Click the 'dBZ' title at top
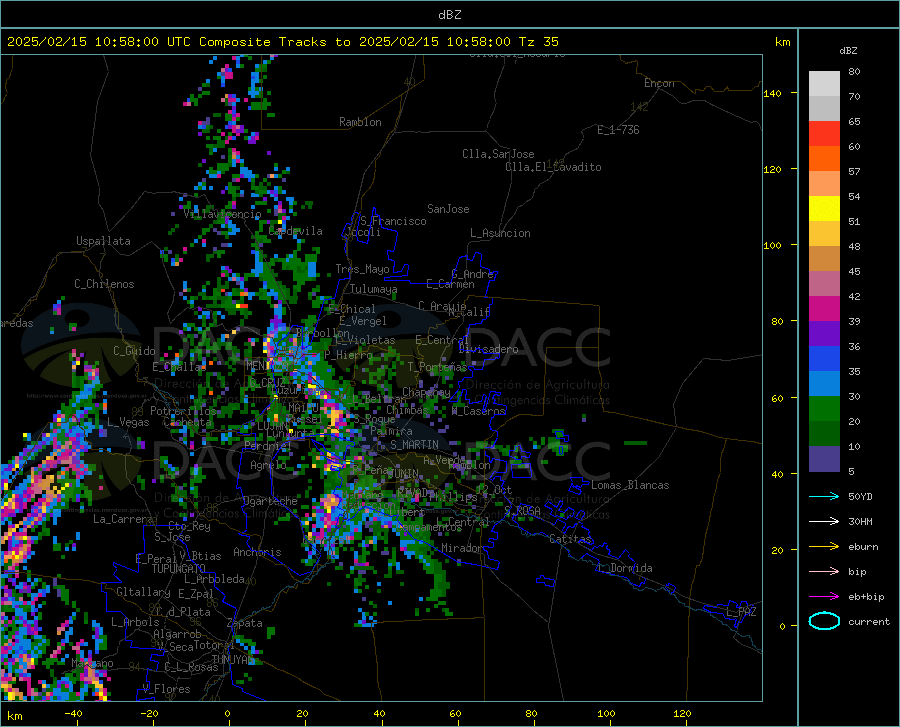The image size is (900, 727). (x=449, y=15)
